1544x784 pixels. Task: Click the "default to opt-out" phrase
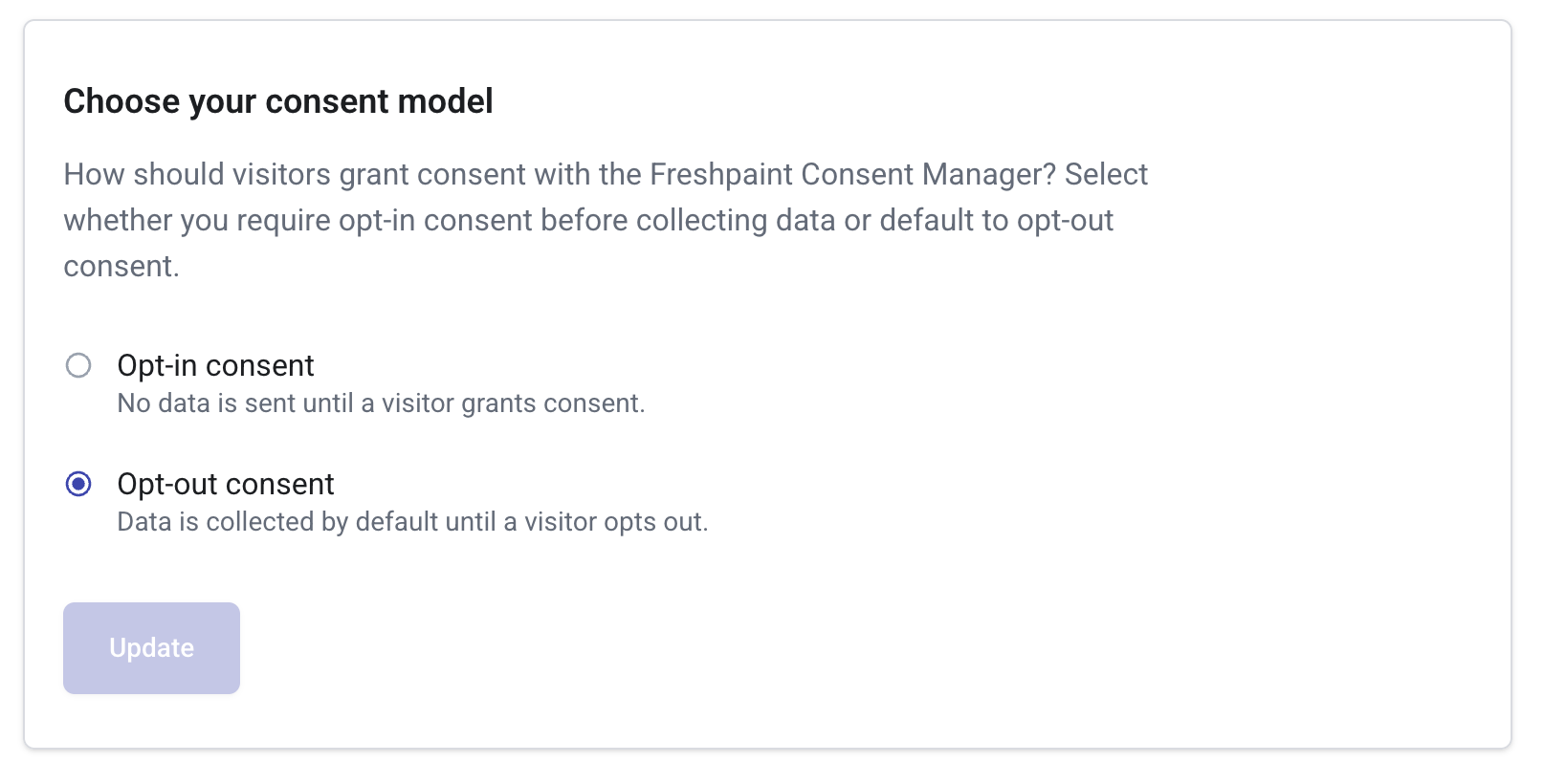(996, 220)
